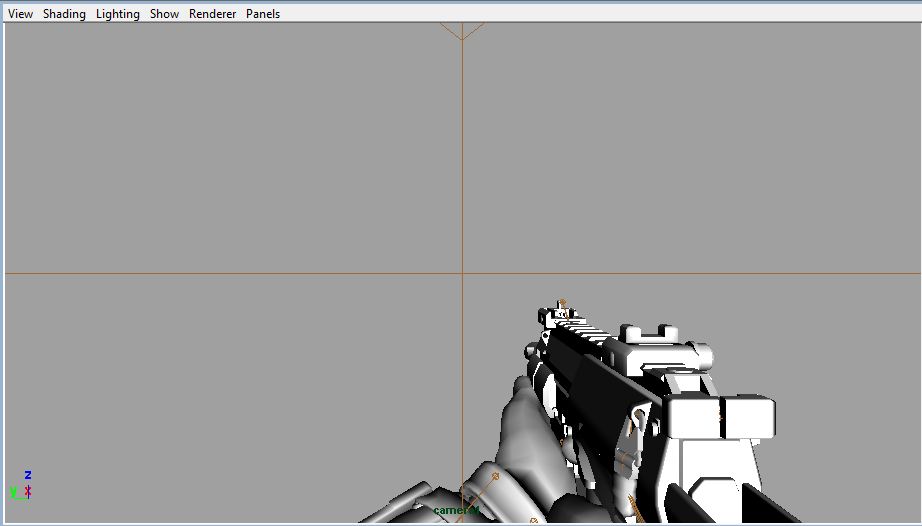Select the camera1 label in viewport
The width and height of the screenshot is (922, 526).
click(x=456, y=510)
